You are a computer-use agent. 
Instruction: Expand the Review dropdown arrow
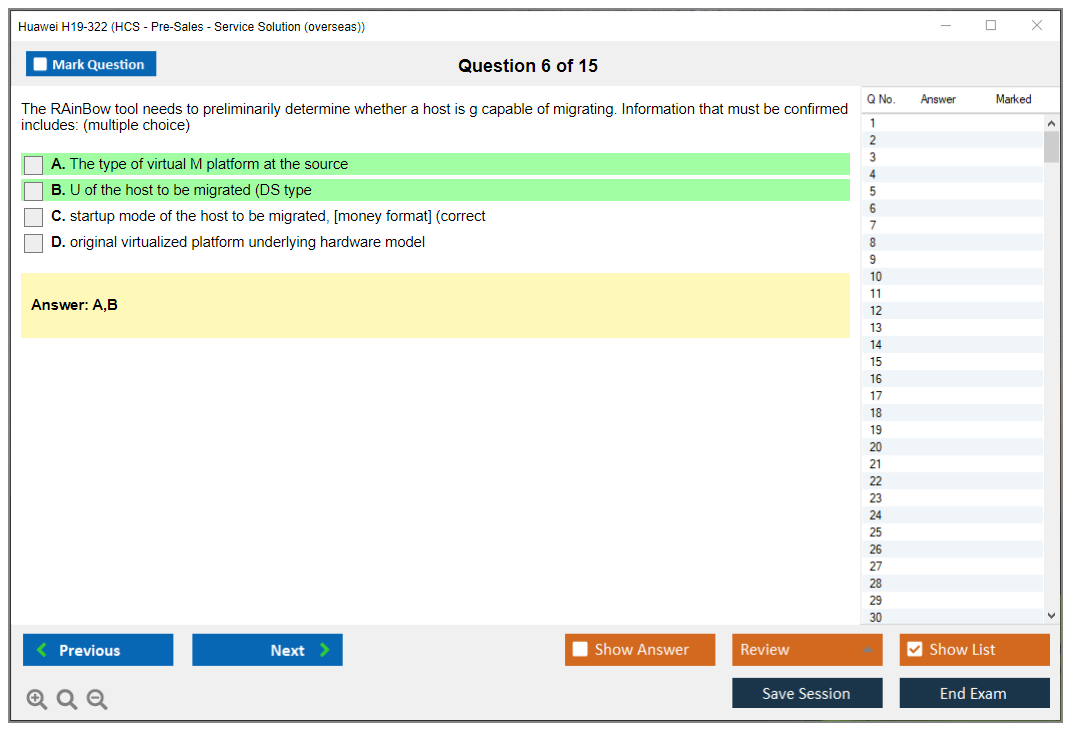866,650
